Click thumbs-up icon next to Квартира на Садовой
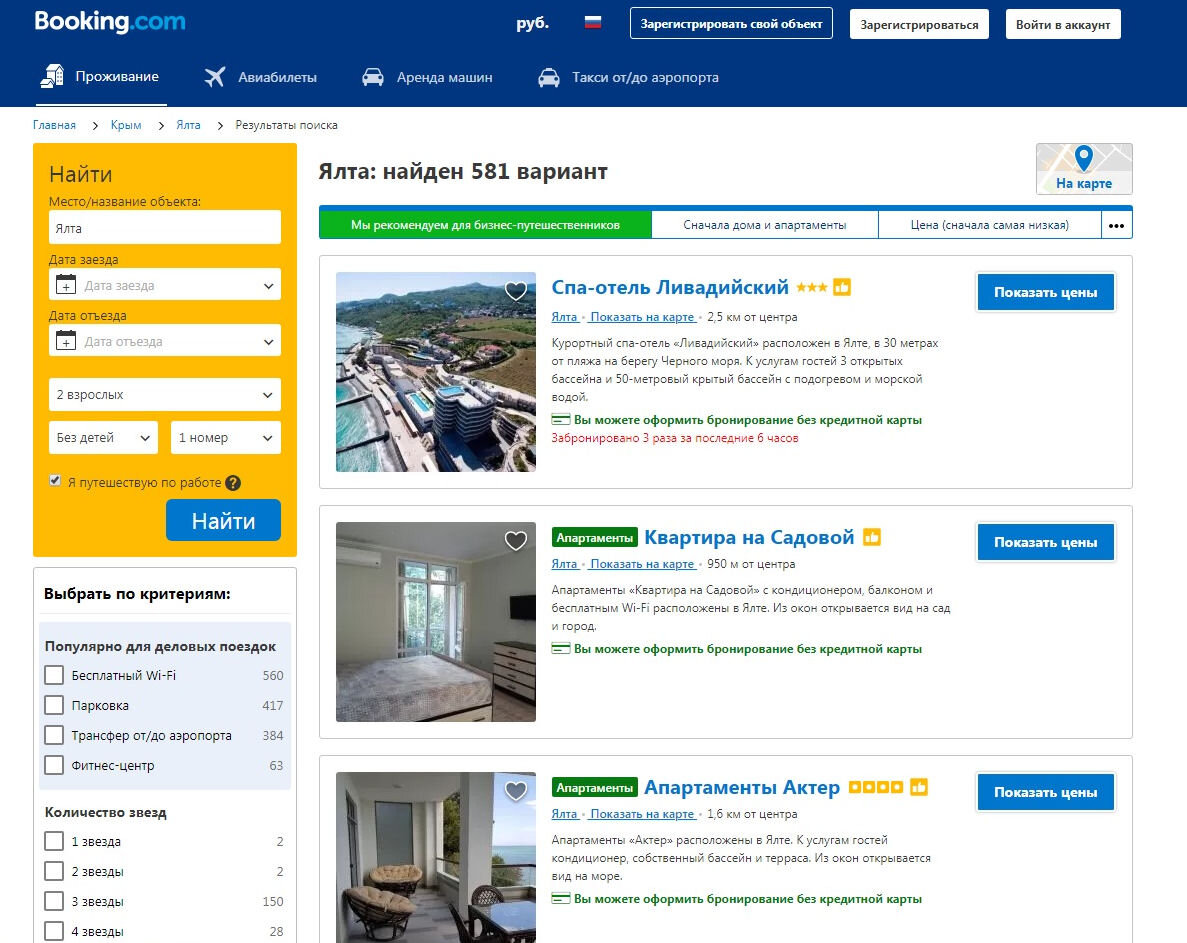Viewport: 1187px width, 943px height. point(872,537)
